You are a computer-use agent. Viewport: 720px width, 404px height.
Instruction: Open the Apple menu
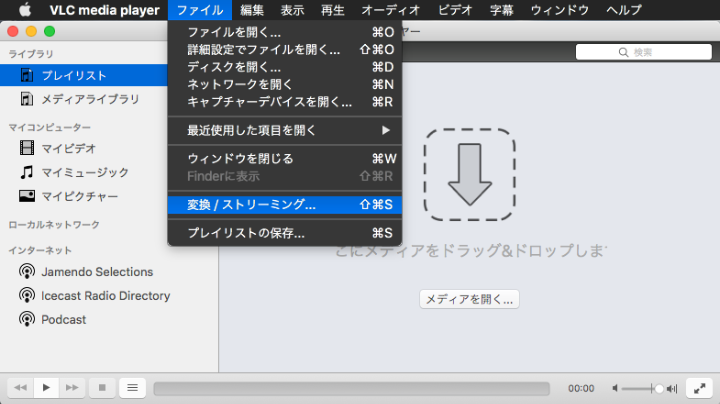click(24, 10)
